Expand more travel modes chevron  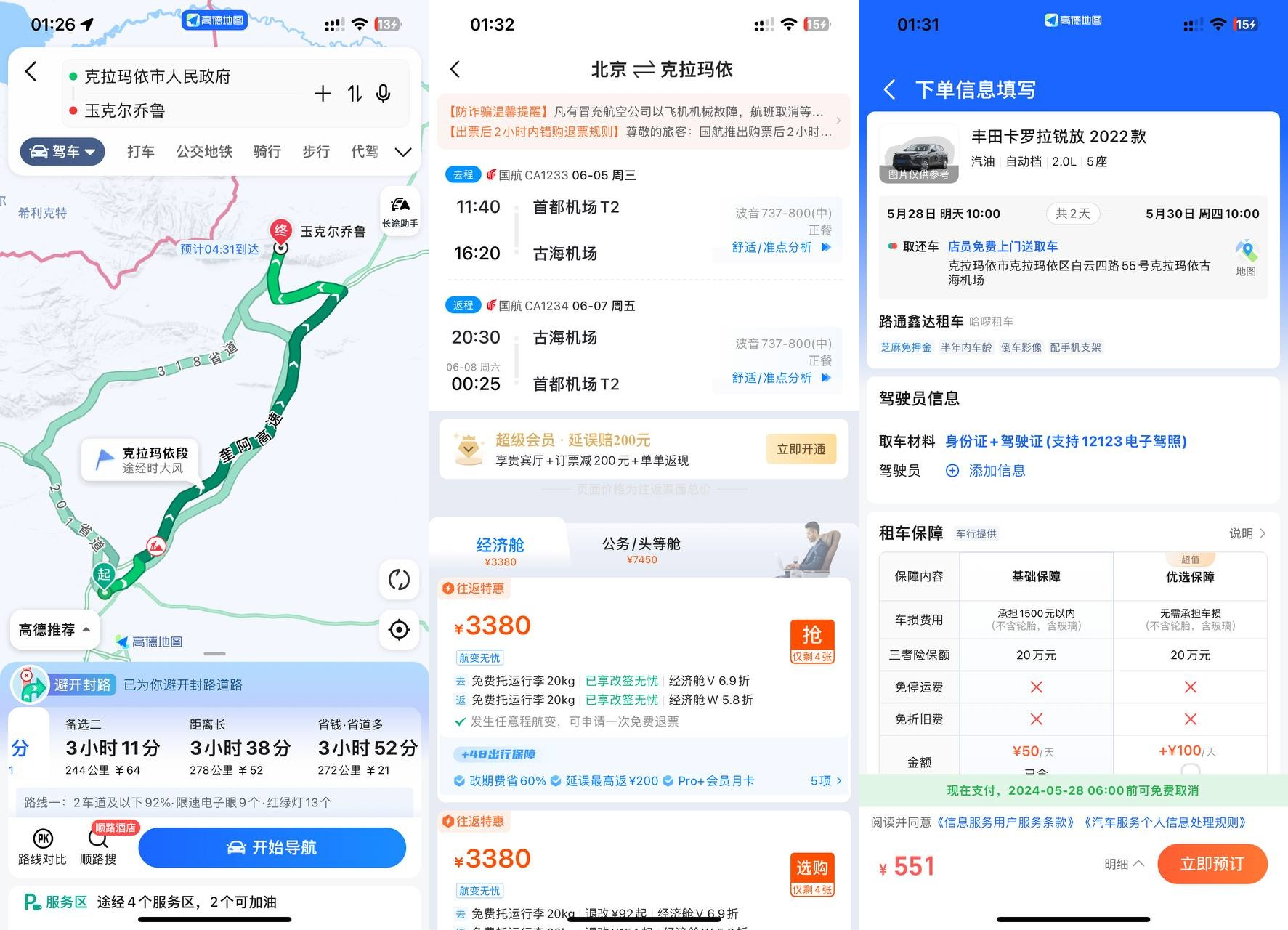[x=402, y=152]
